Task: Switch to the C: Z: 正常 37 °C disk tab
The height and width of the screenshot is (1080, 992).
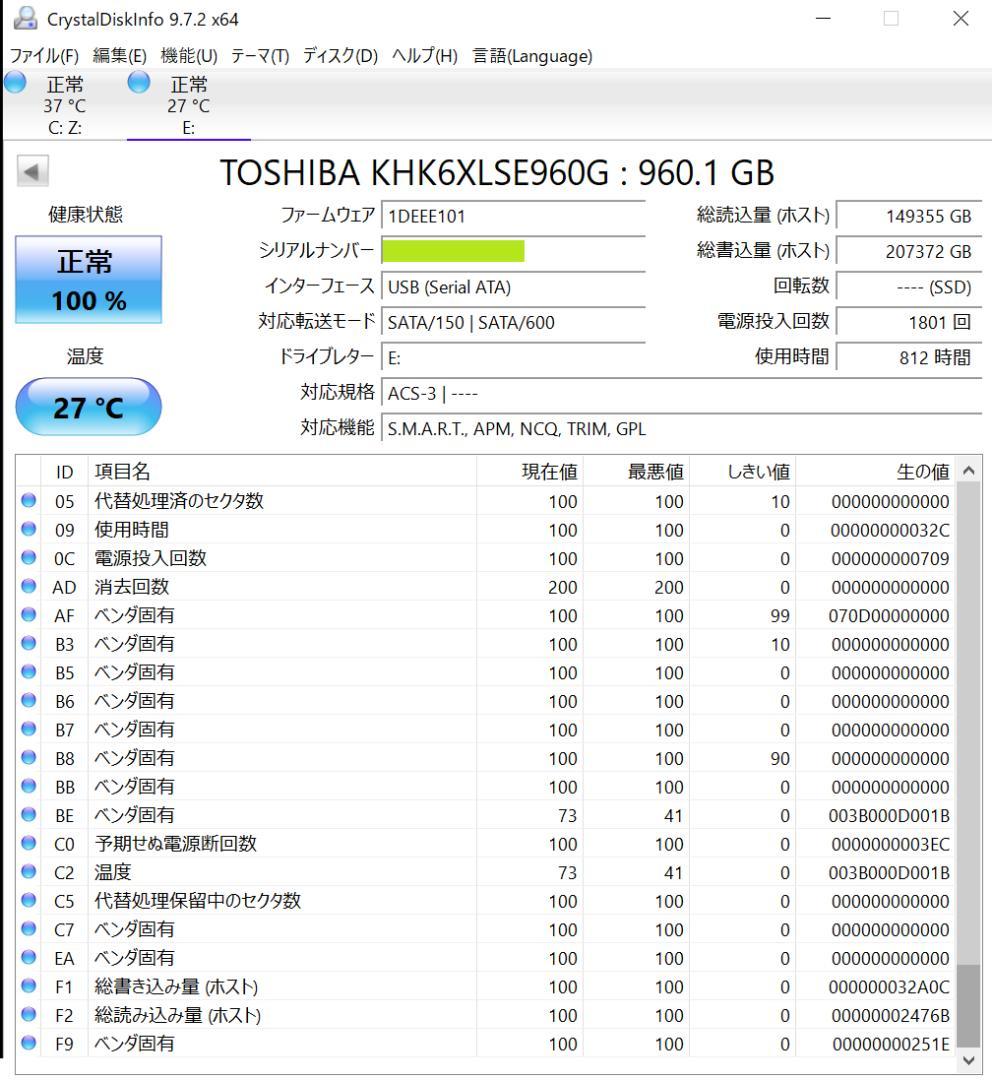Action: pyautogui.click(x=65, y=104)
